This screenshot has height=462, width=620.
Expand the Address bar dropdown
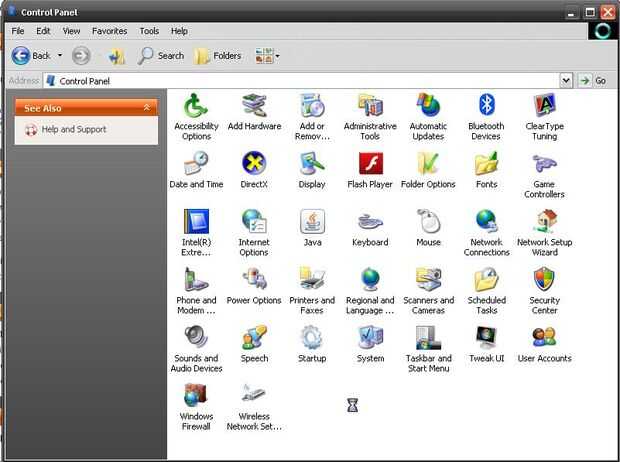point(566,81)
